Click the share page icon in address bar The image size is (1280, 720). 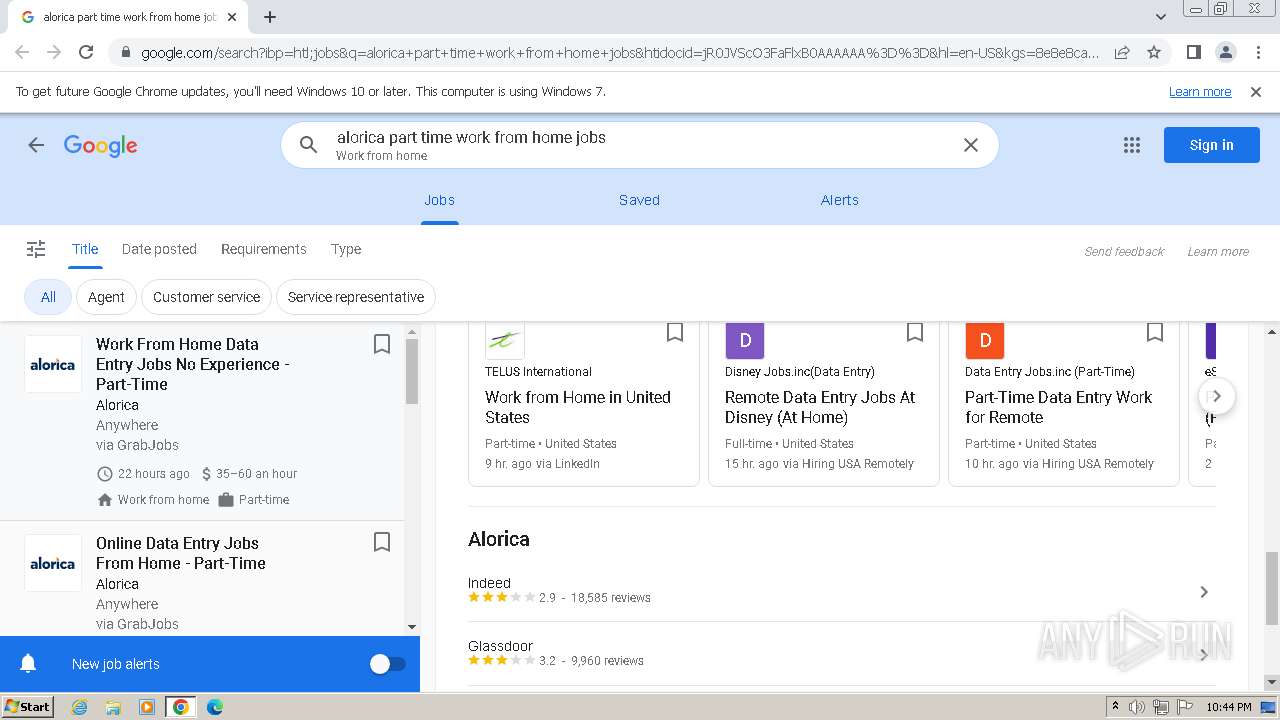click(1122, 52)
